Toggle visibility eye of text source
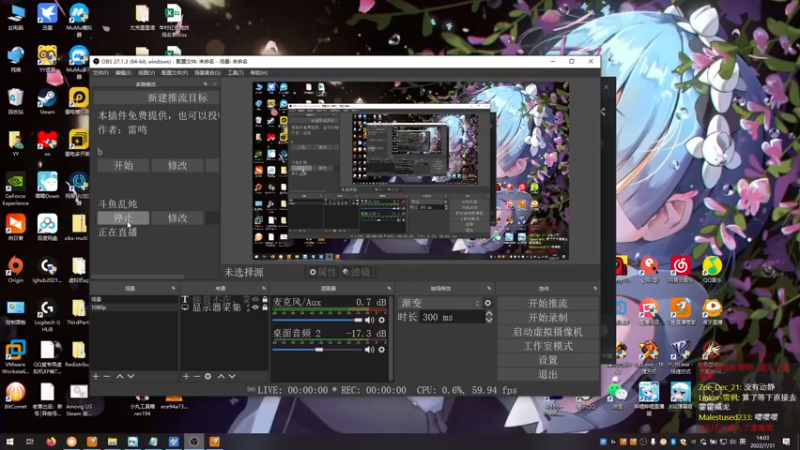800x450 pixels. (x=256, y=299)
